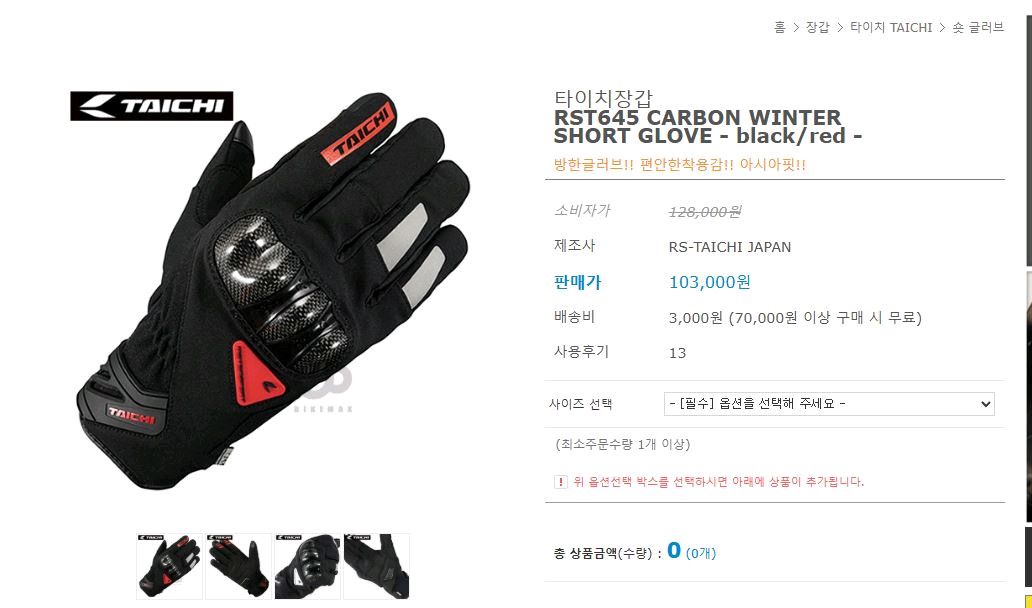Open 타이치 TAICHI breadcrumb category
This screenshot has height=608, width=1032.
tap(890, 28)
